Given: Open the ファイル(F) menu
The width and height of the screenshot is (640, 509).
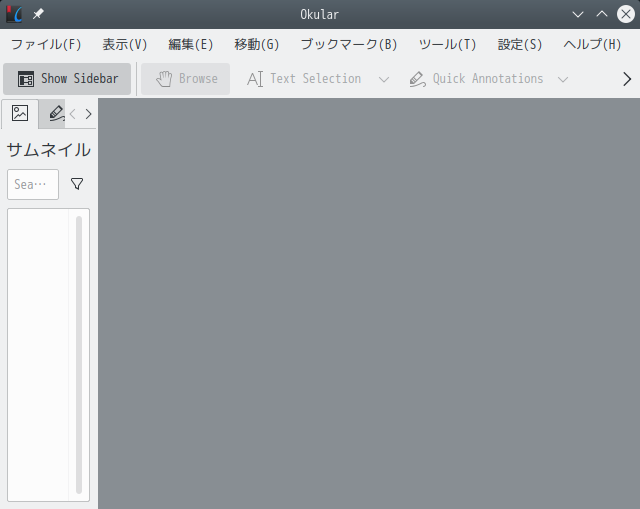Looking at the screenshot, I should point(46,44).
